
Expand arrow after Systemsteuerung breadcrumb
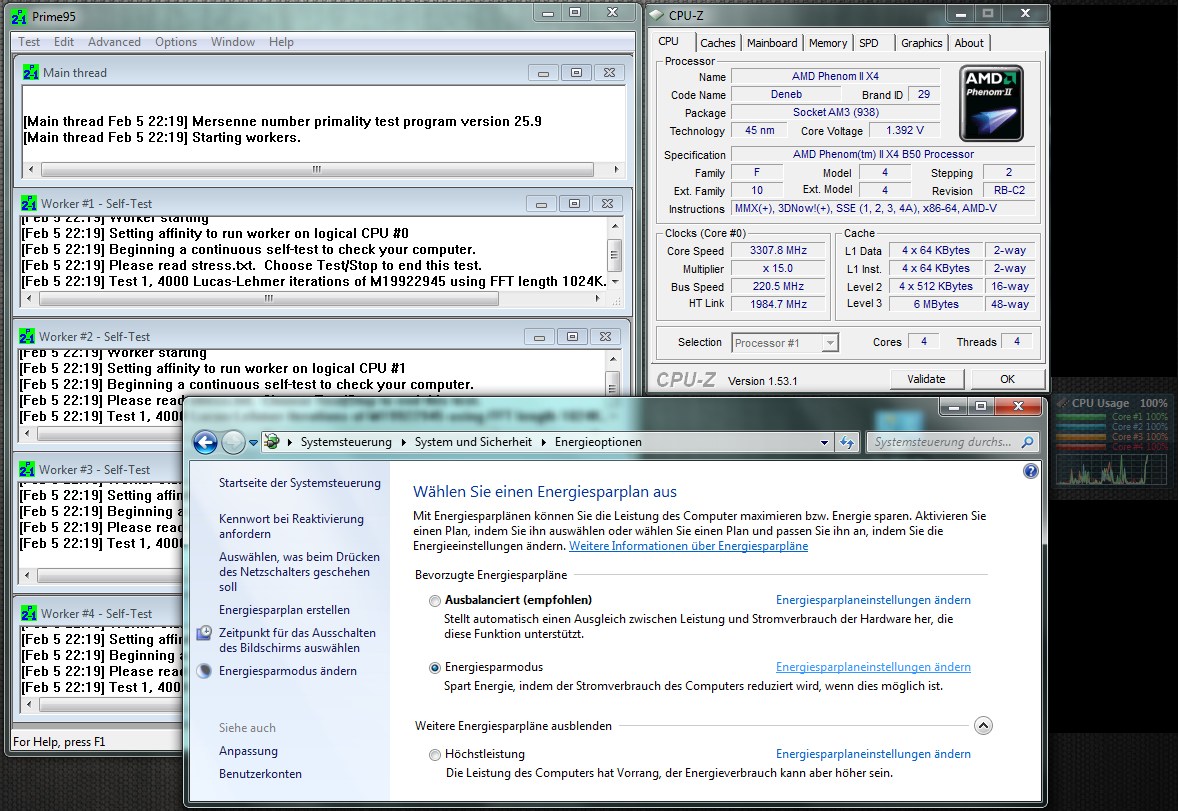(403, 442)
